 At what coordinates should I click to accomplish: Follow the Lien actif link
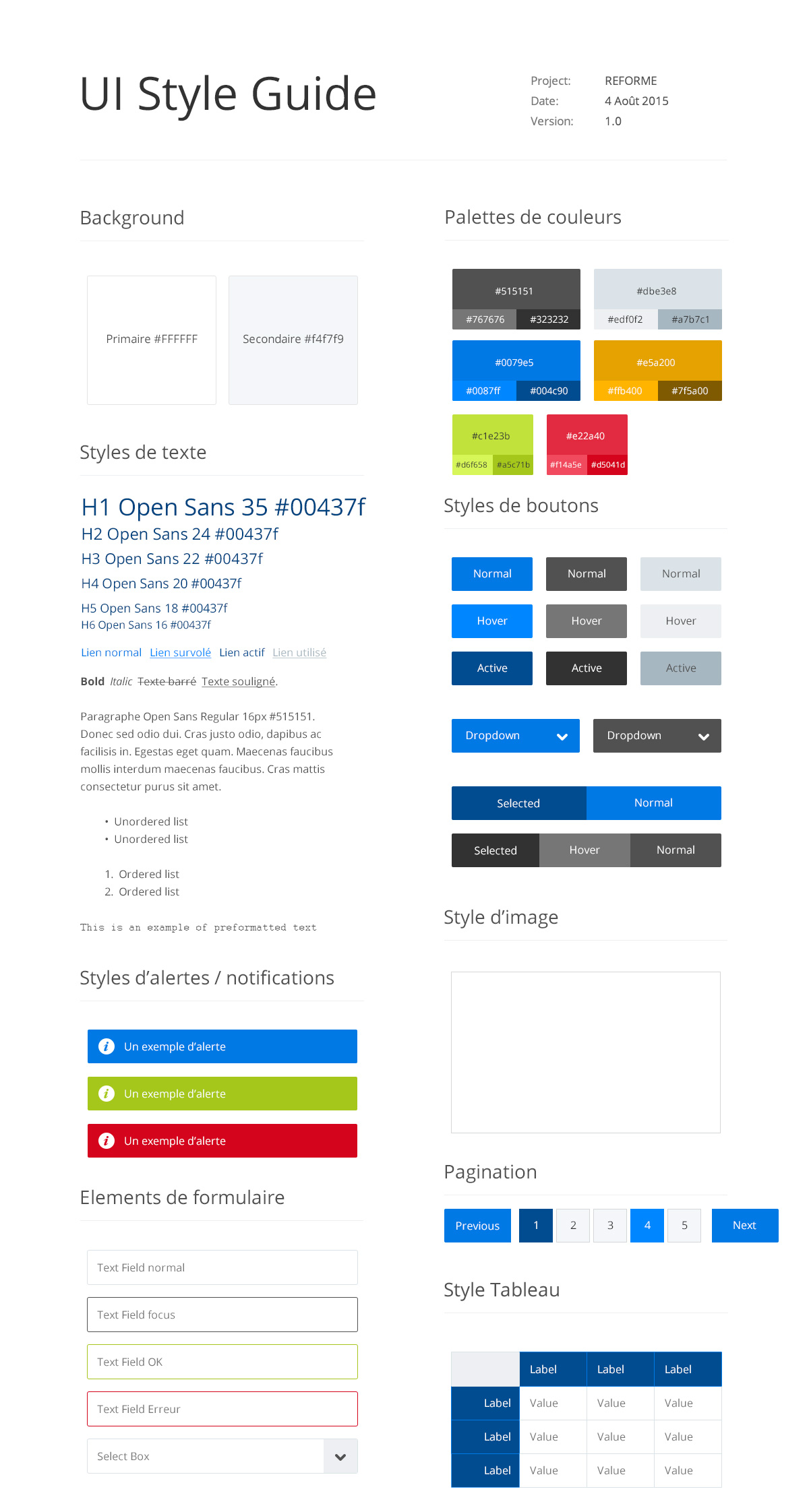[242, 652]
